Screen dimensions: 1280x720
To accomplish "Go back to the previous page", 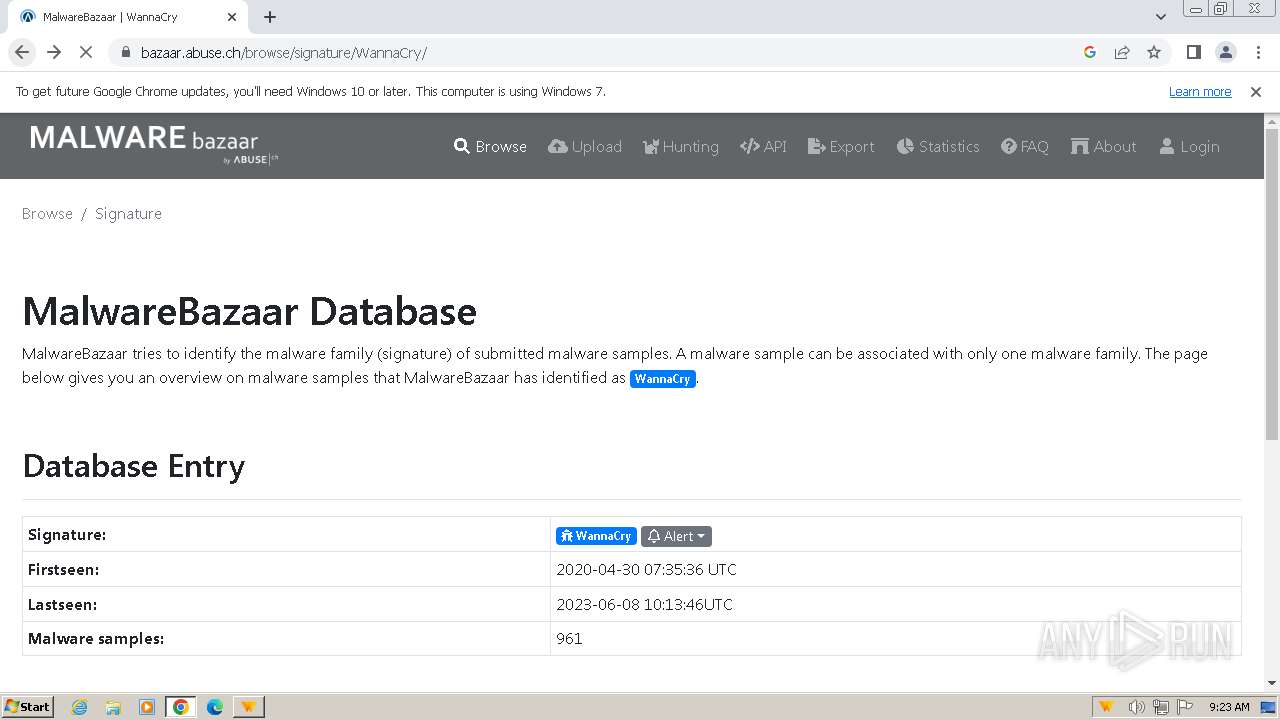I will click(22, 52).
